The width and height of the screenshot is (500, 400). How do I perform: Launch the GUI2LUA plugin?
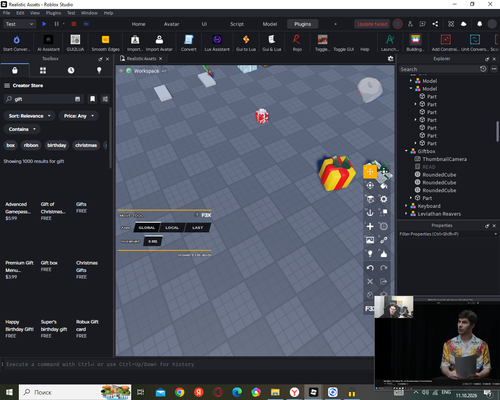point(75,43)
